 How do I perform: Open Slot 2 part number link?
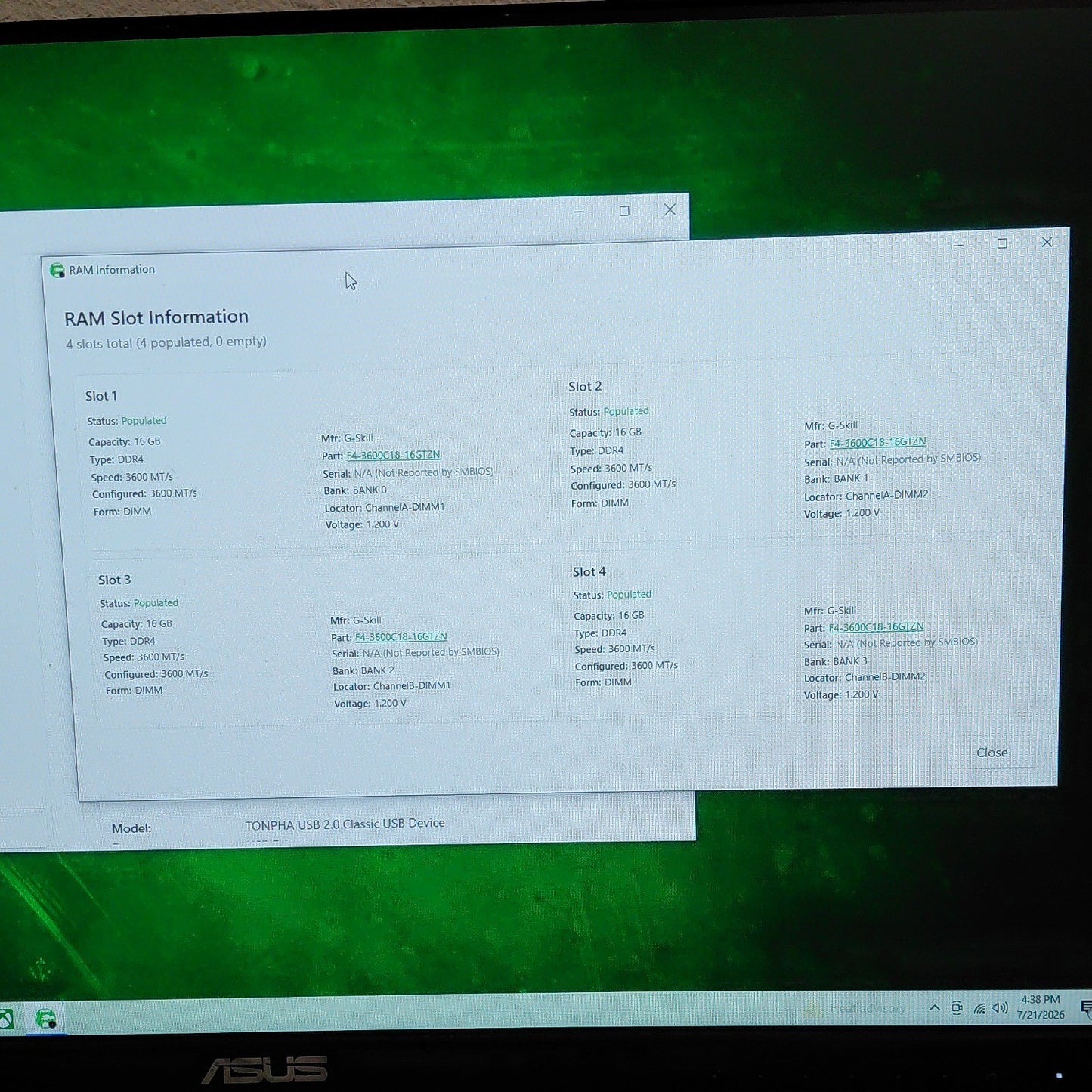click(x=877, y=443)
